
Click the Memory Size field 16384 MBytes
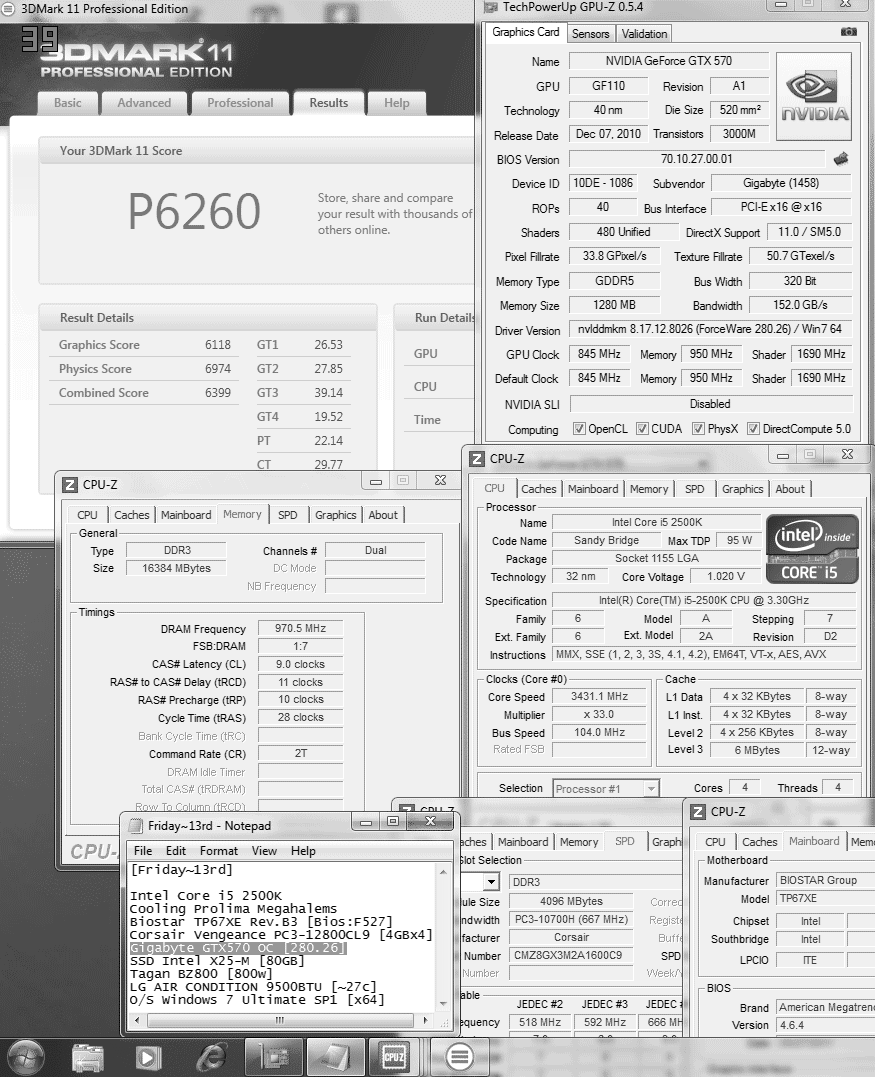click(177, 569)
